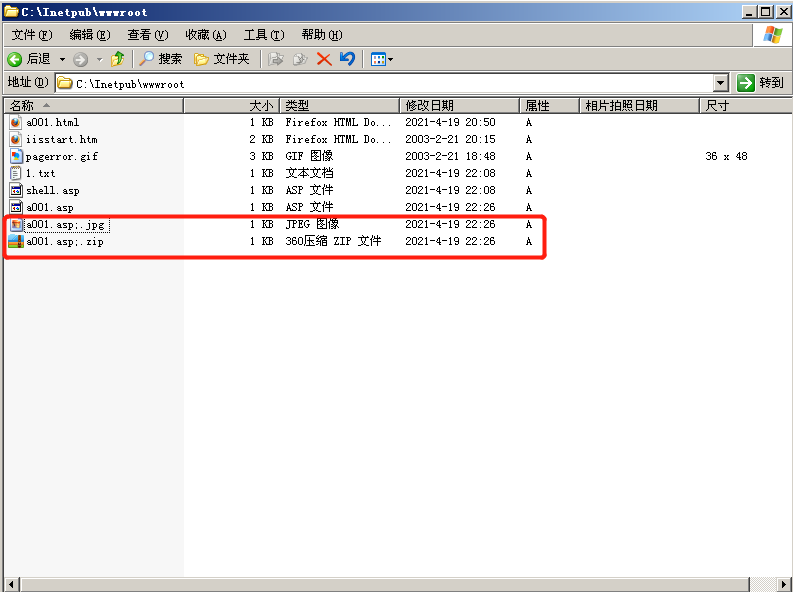Sort by the 尺寸 column header

point(745,106)
